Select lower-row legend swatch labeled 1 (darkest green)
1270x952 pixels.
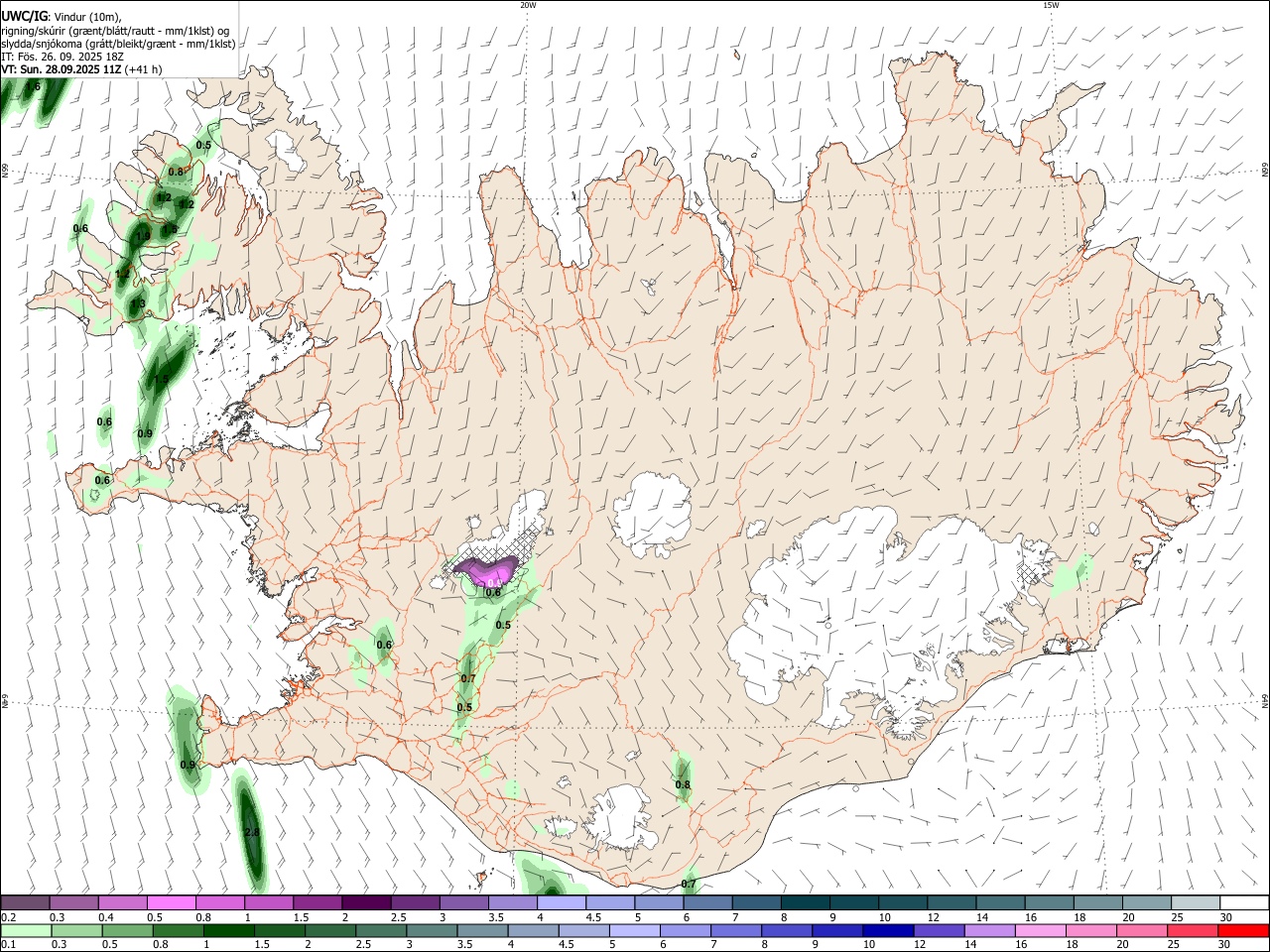click(228, 930)
